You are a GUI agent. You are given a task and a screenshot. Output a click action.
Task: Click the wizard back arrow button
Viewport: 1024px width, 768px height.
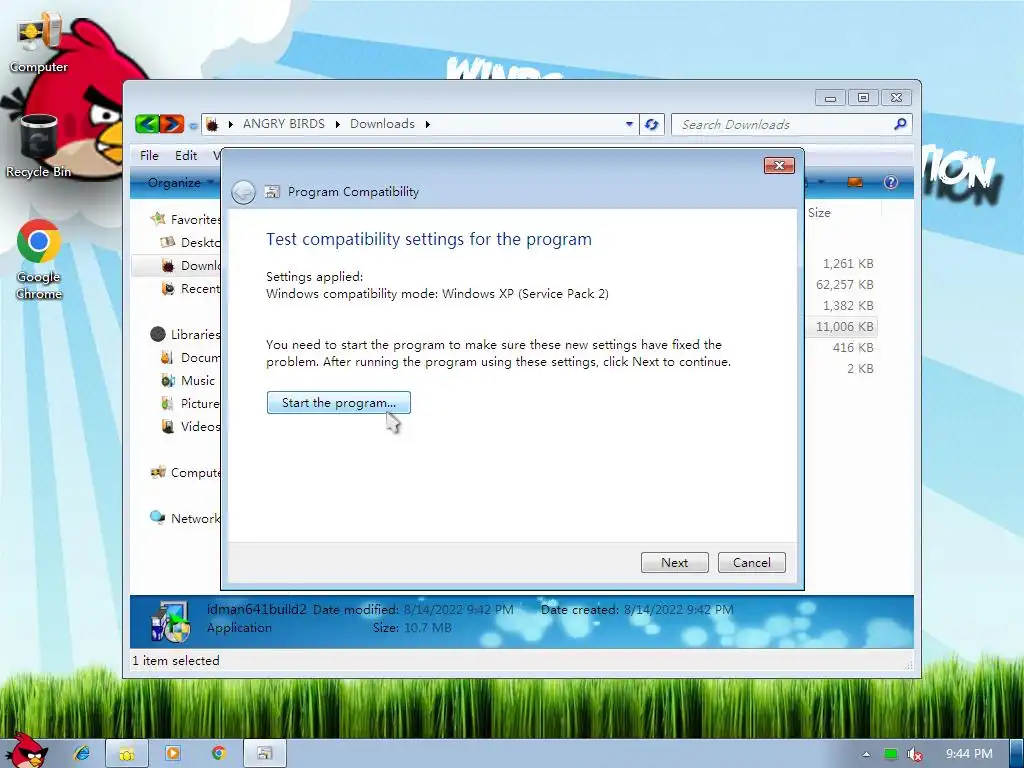point(244,192)
